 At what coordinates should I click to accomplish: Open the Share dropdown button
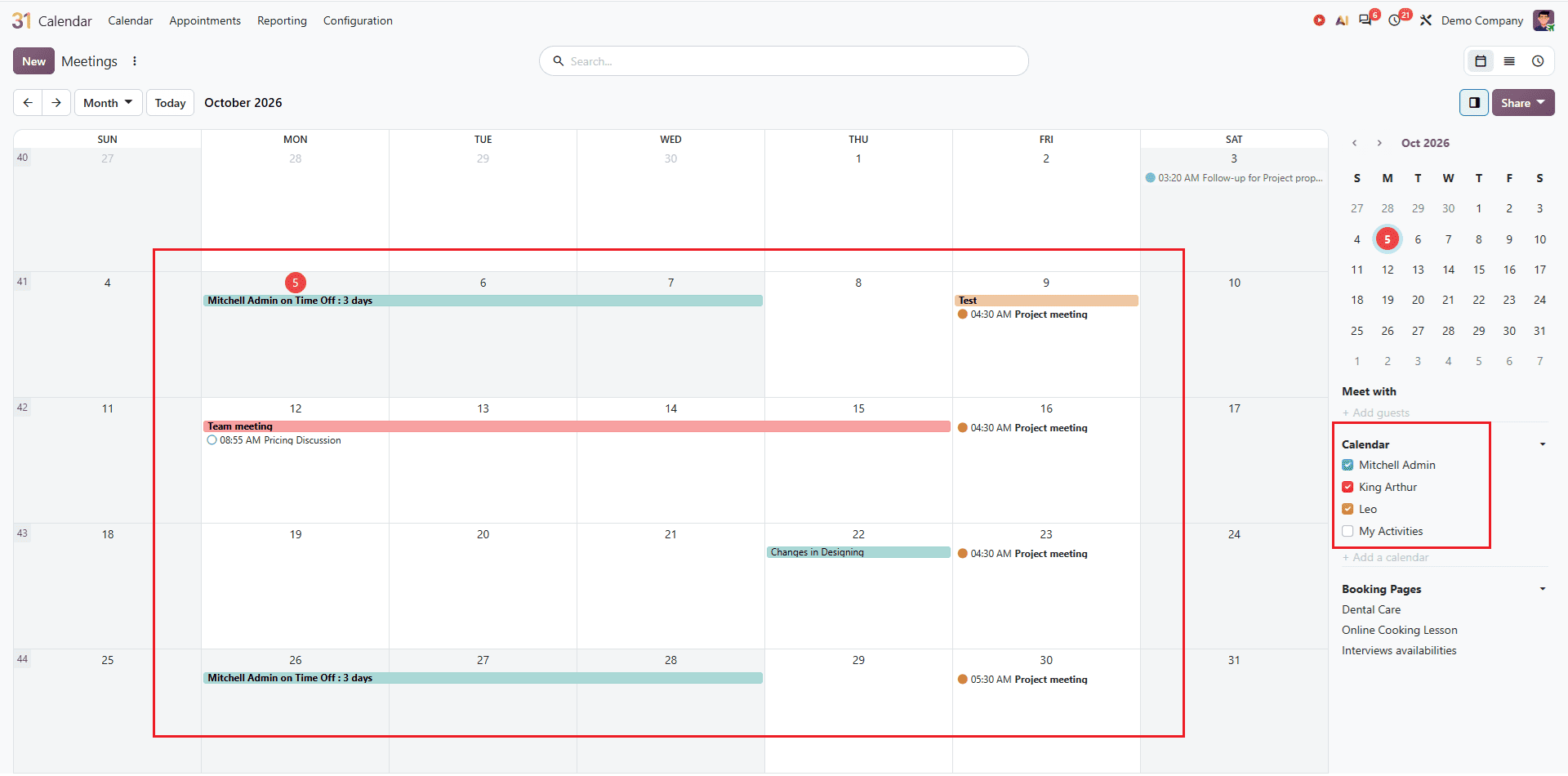pyautogui.click(x=1523, y=103)
